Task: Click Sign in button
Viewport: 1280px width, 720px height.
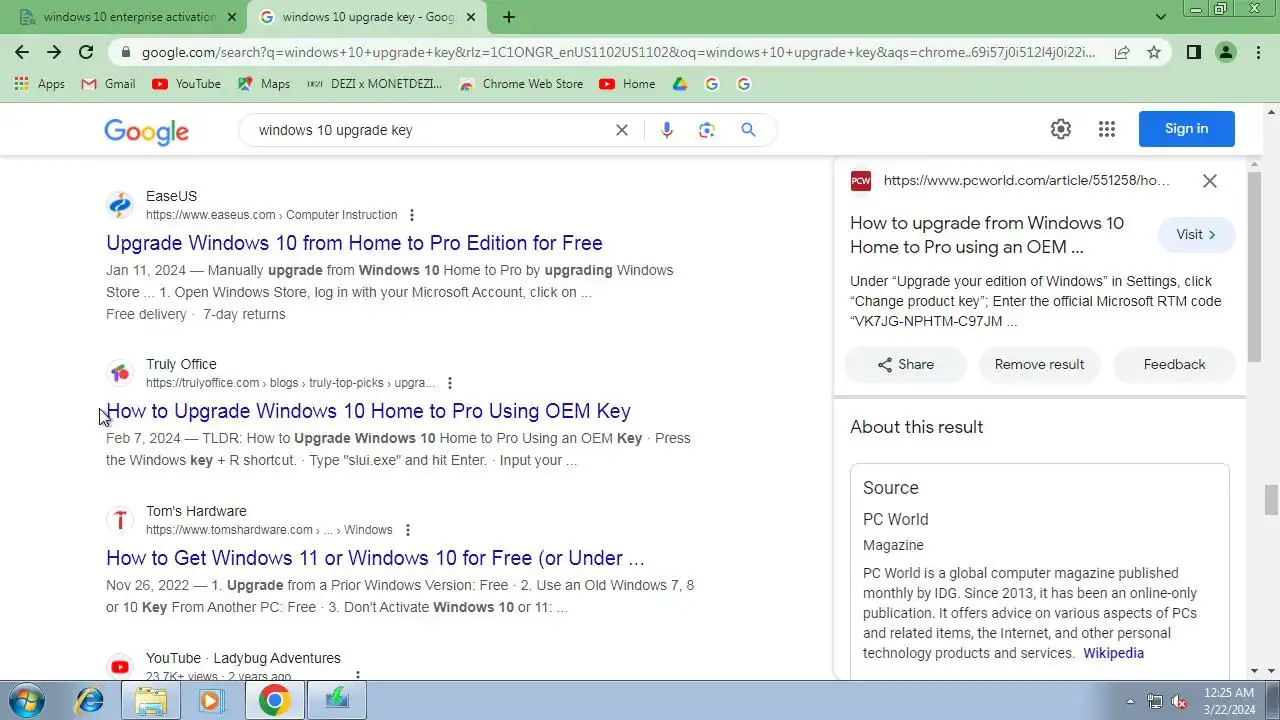Action: click(1186, 129)
